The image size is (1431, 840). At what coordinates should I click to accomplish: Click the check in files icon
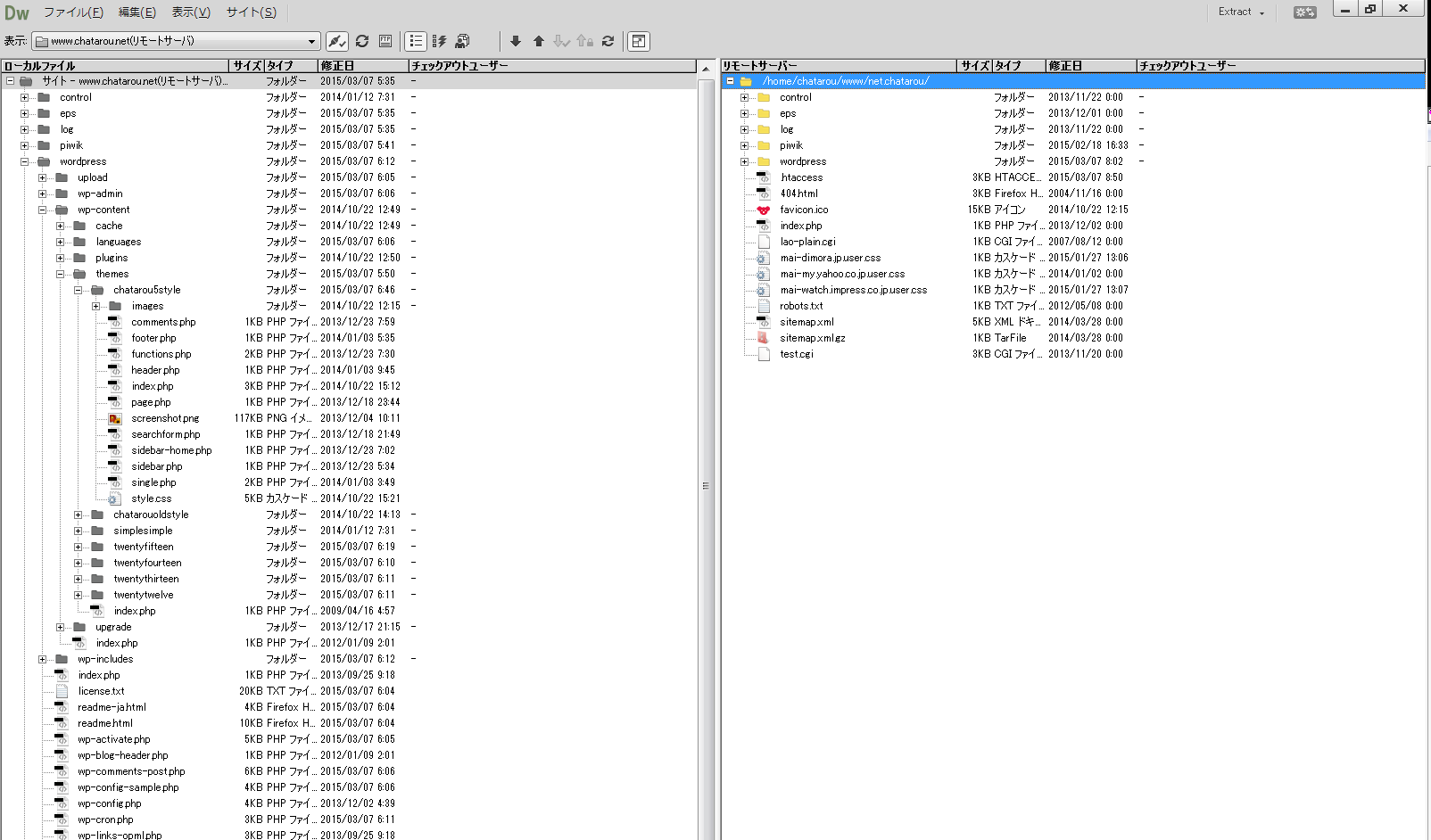click(x=585, y=41)
